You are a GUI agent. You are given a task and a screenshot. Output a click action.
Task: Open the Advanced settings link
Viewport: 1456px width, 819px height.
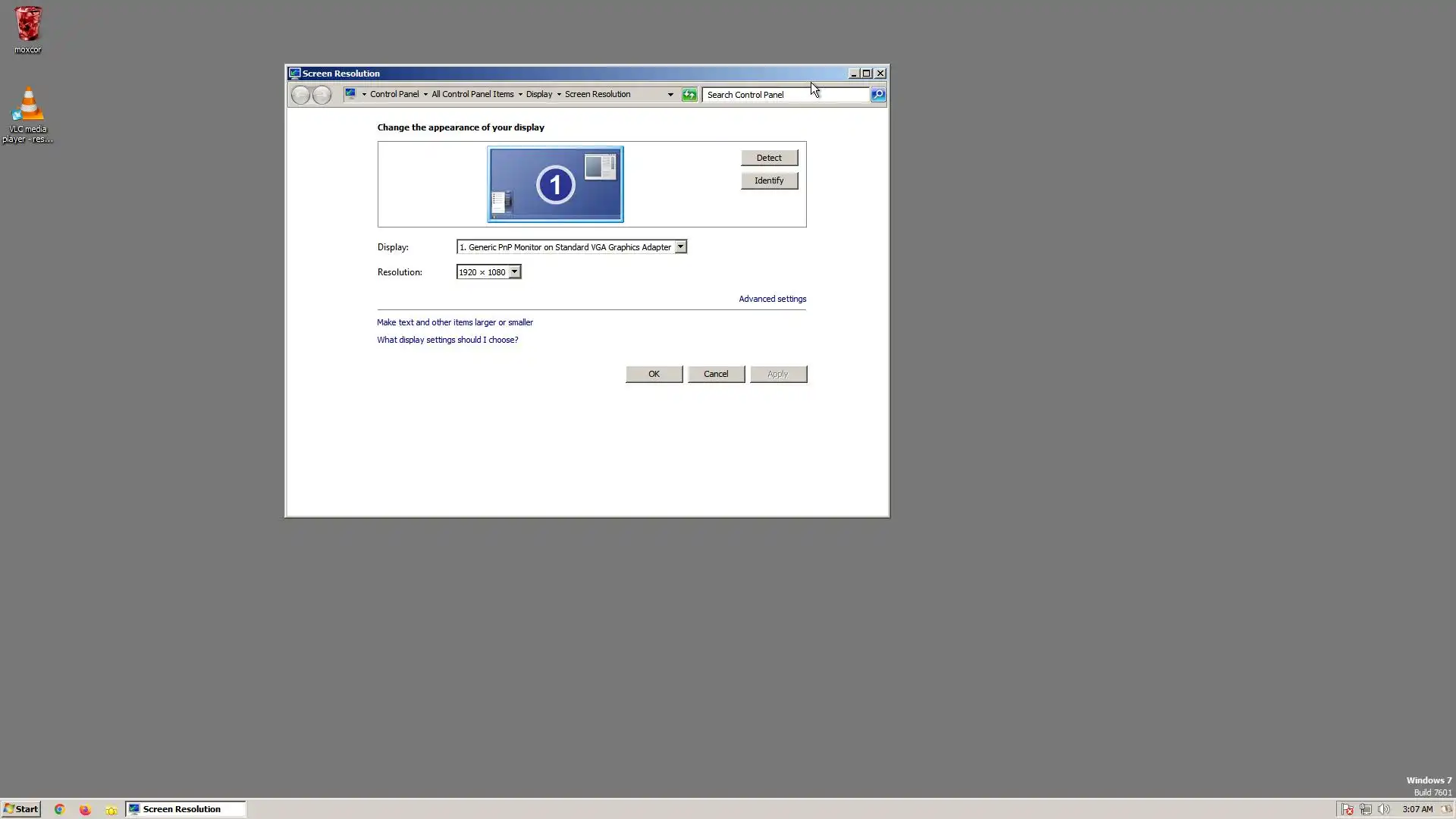[x=772, y=299]
